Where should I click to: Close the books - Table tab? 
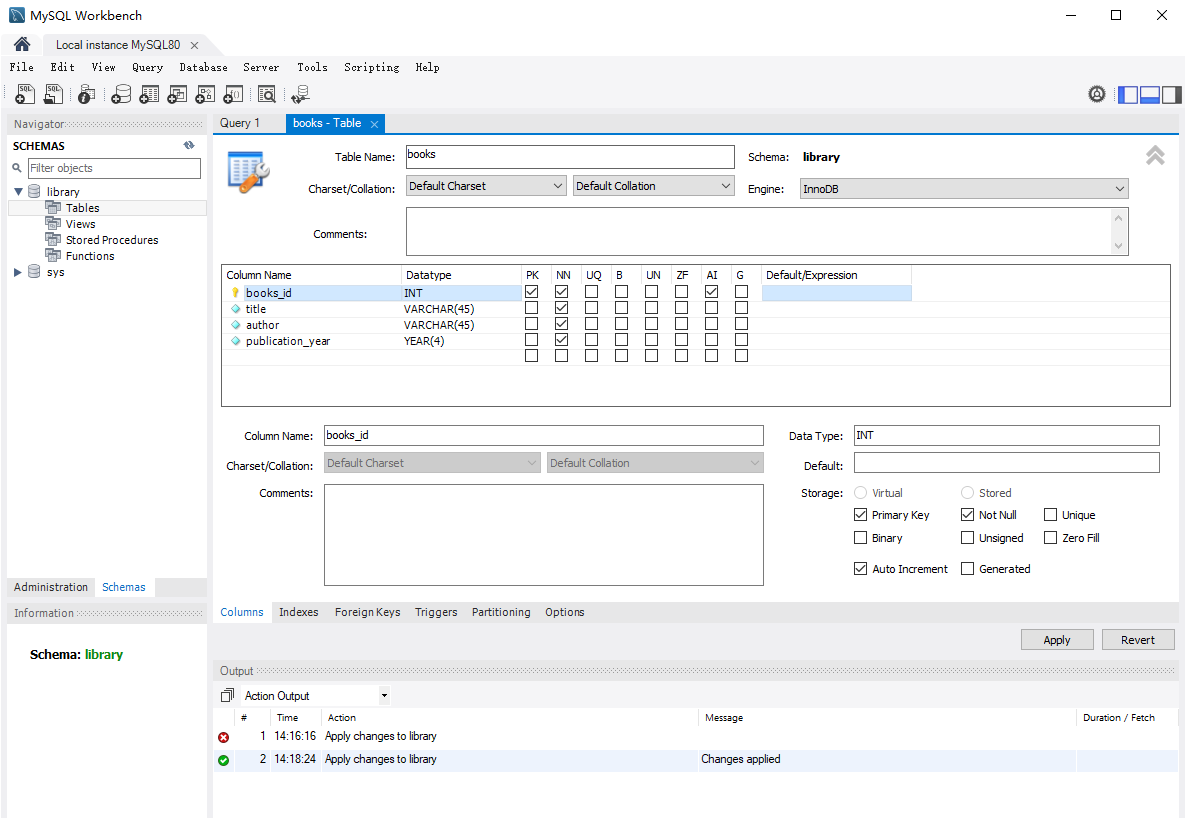click(x=374, y=124)
